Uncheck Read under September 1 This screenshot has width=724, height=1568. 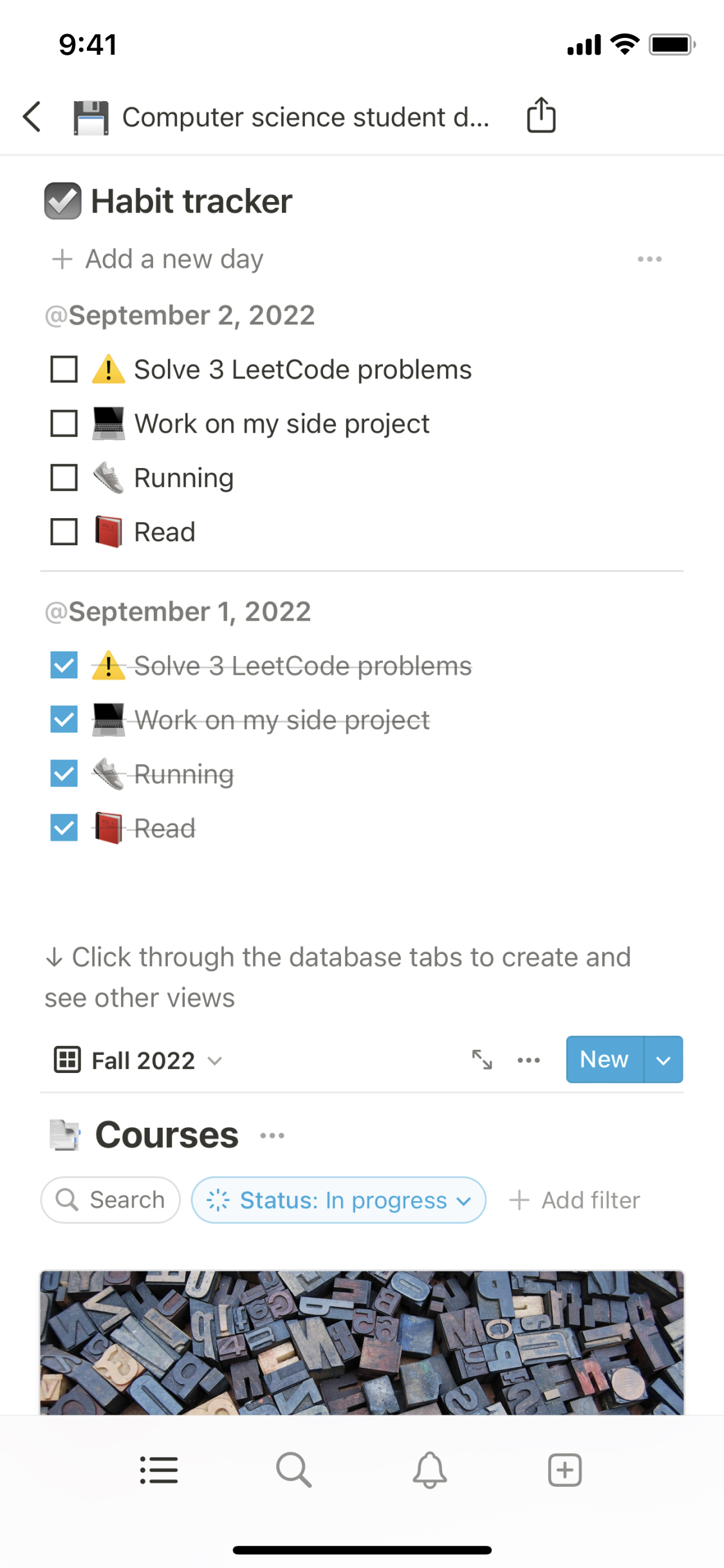(63, 828)
